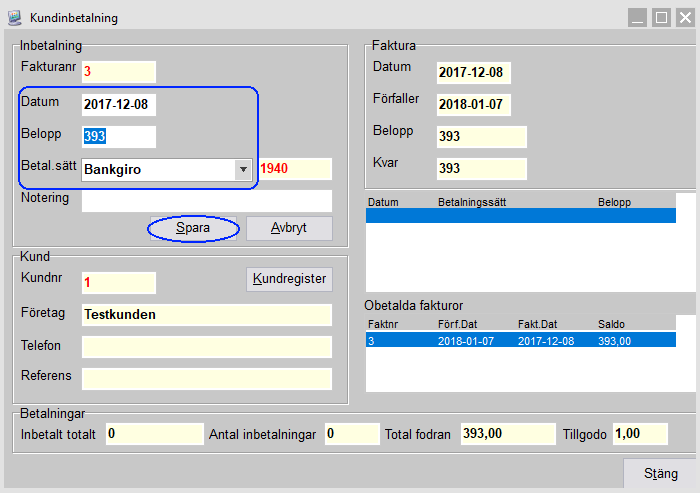This screenshot has height=493, width=700.
Task: Maximize the Kundinbetalning window
Action: (x=661, y=17)
